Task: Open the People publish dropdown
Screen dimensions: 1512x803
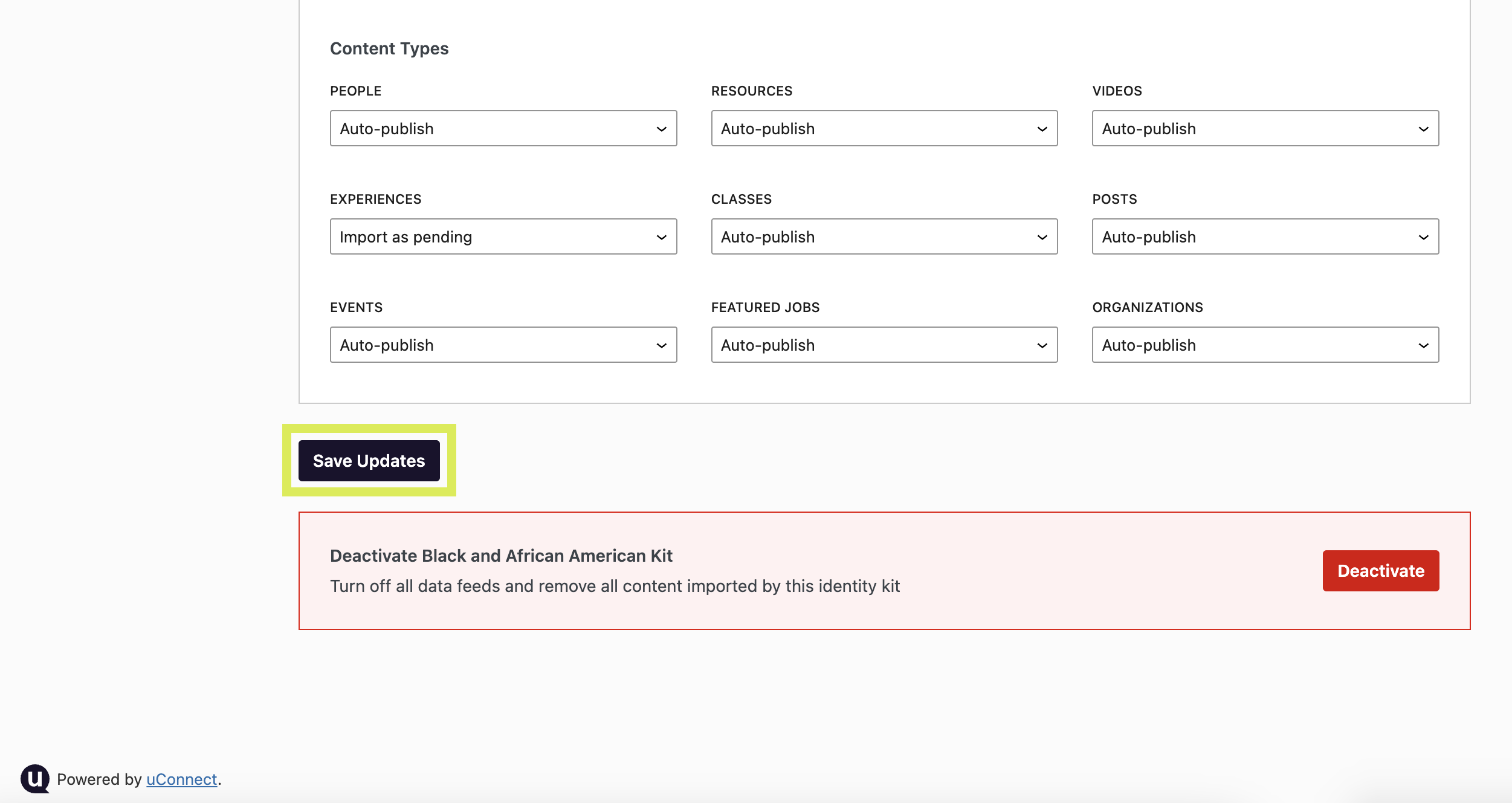Action: point(503,128)
